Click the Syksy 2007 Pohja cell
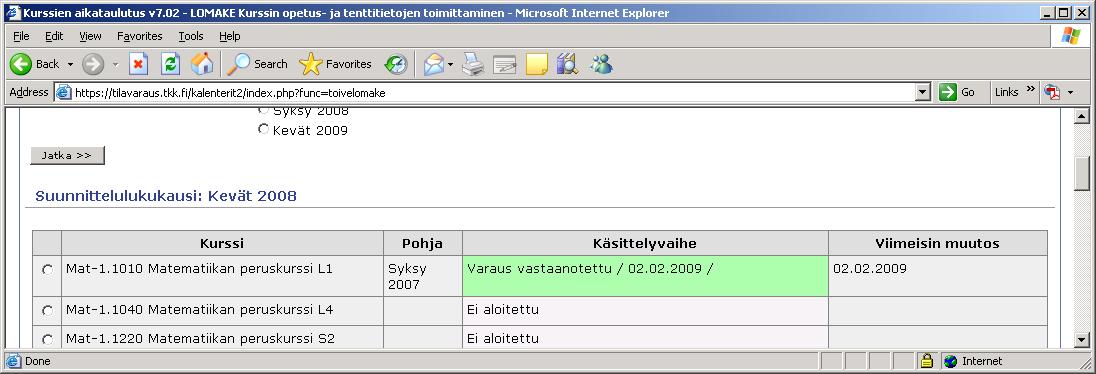Viewport: 1096px width, 374px height. pos(422,275)
